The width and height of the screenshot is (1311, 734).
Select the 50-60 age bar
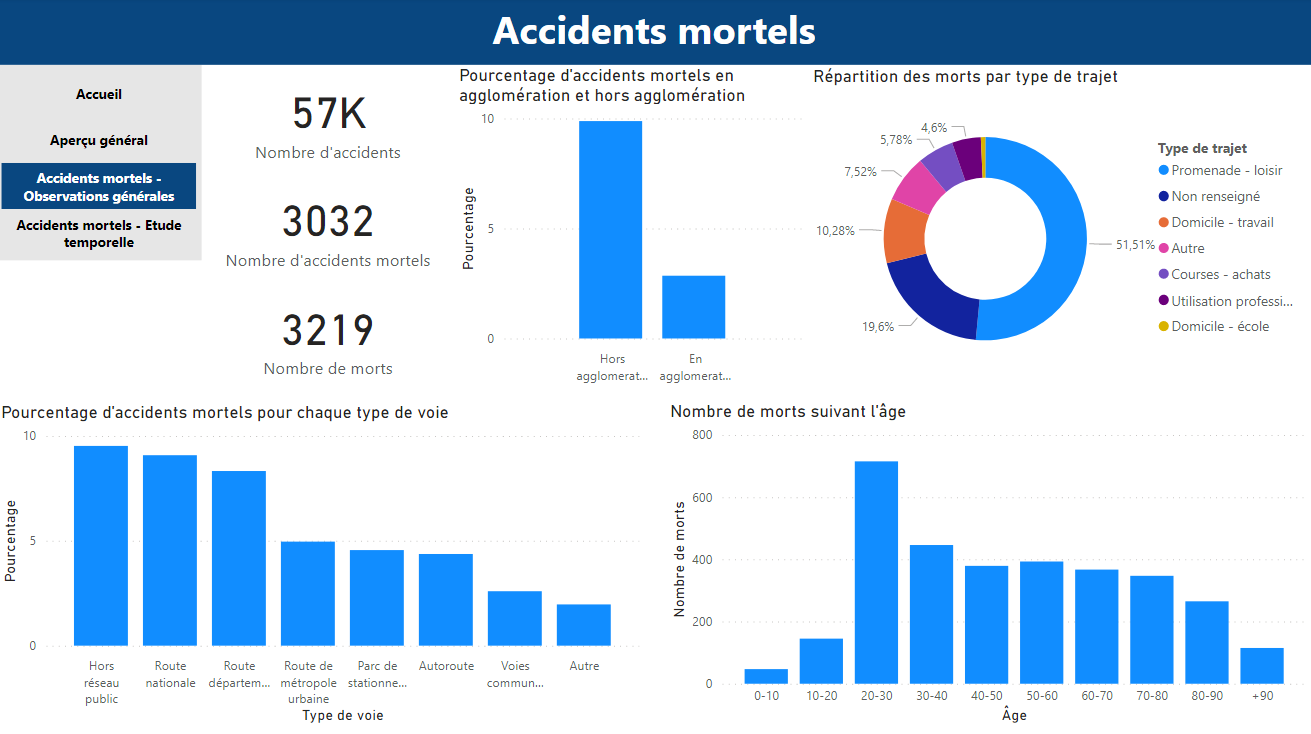[x=1041, y=623]
